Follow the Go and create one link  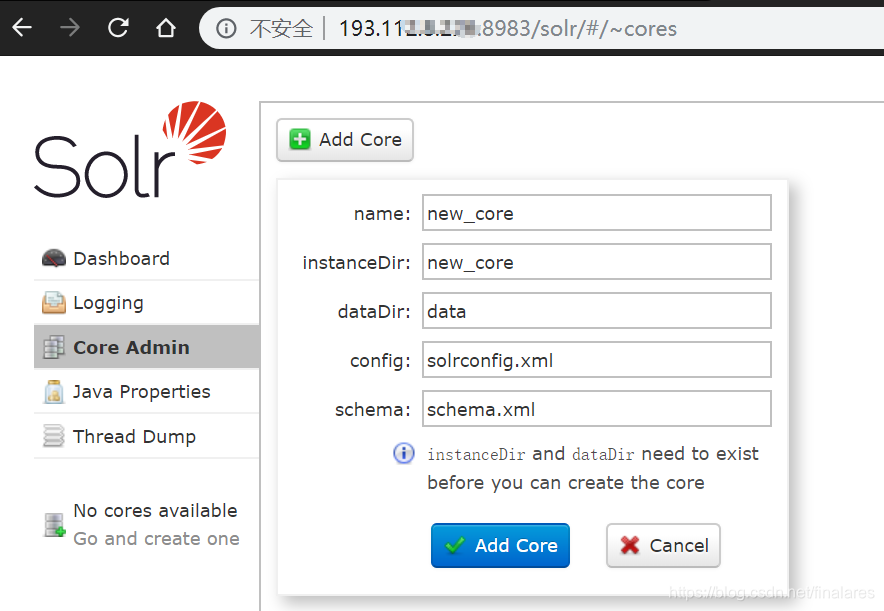(x=156, y=539)
